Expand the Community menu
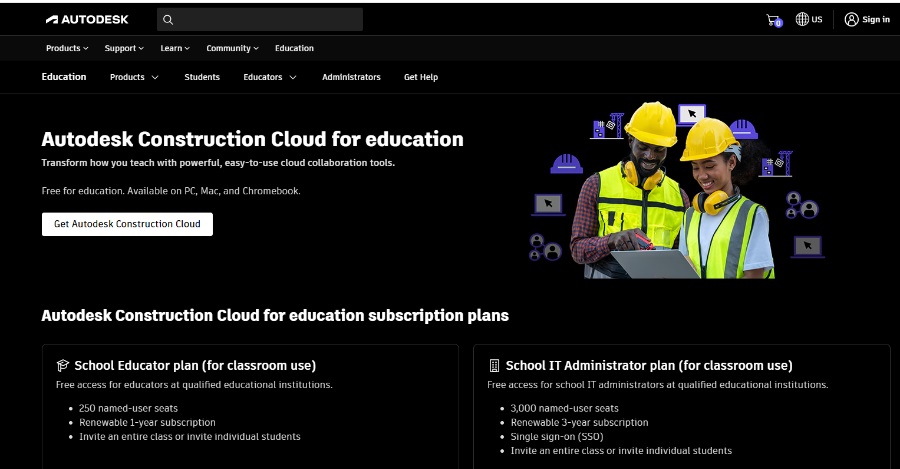Screen dimensions: 900x469 [x=232, y=48]
